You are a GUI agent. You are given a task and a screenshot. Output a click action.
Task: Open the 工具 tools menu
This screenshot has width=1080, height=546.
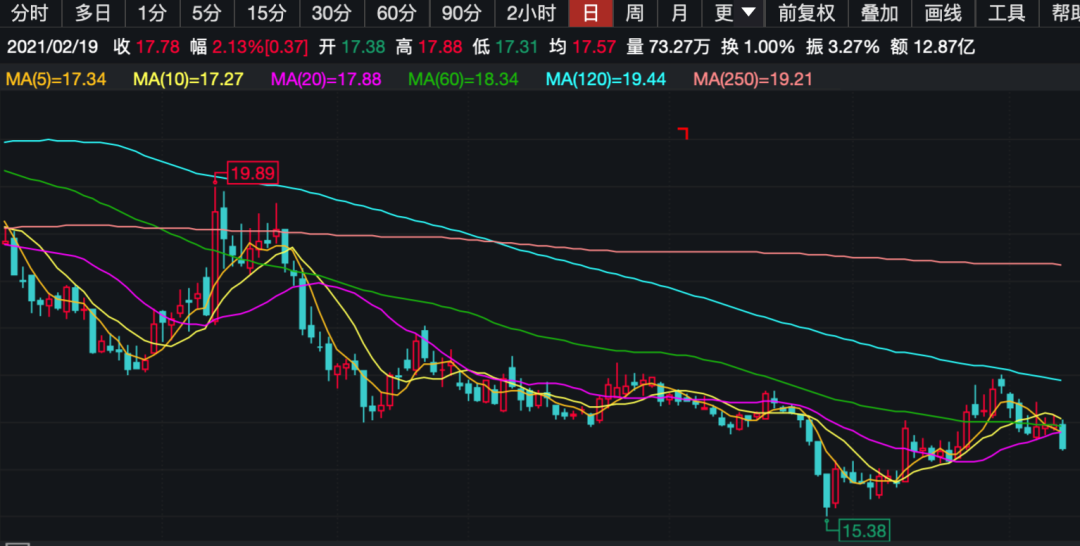tap(1006, 13)
